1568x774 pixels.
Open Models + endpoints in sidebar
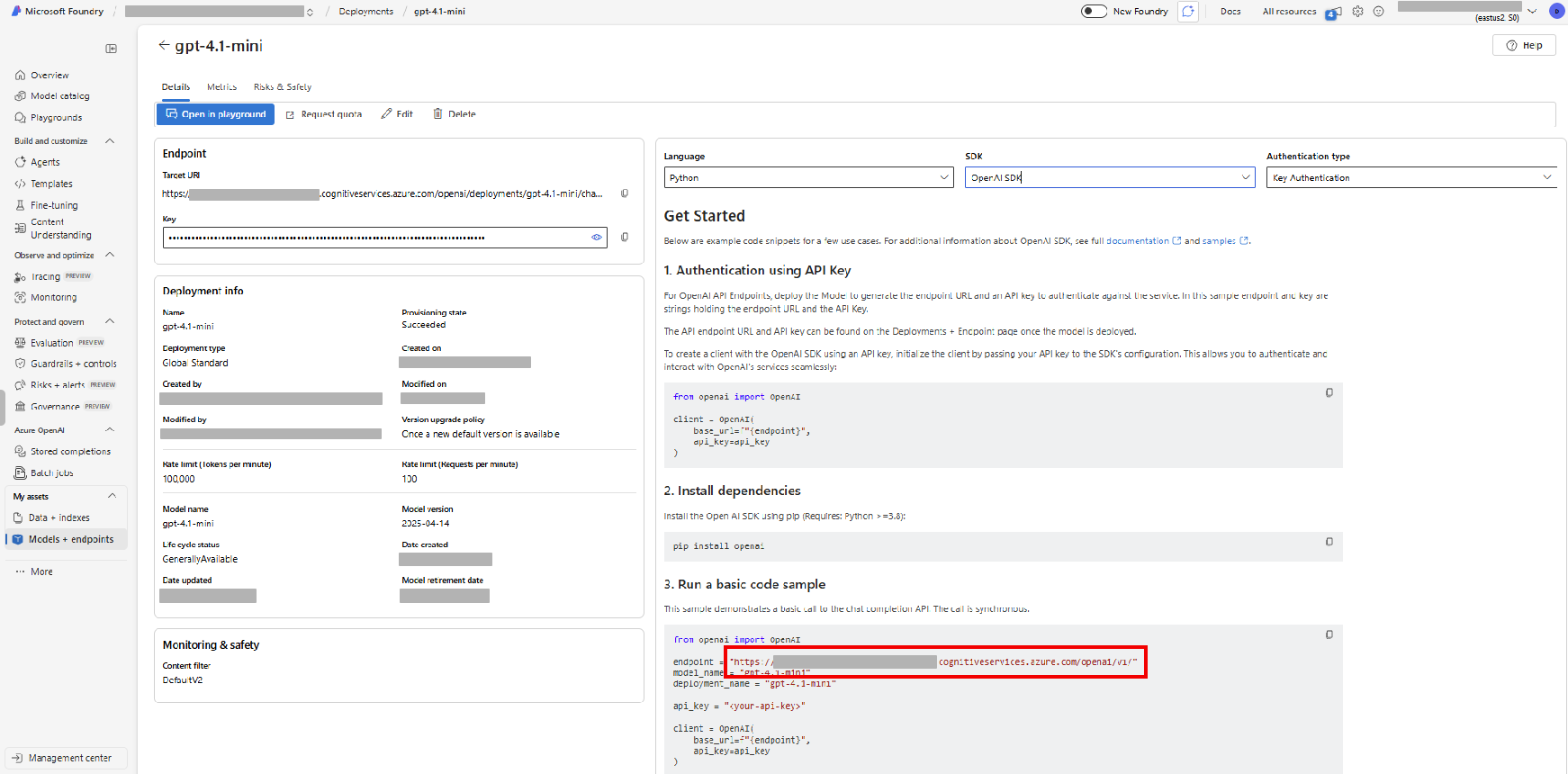tap(67, 540)
